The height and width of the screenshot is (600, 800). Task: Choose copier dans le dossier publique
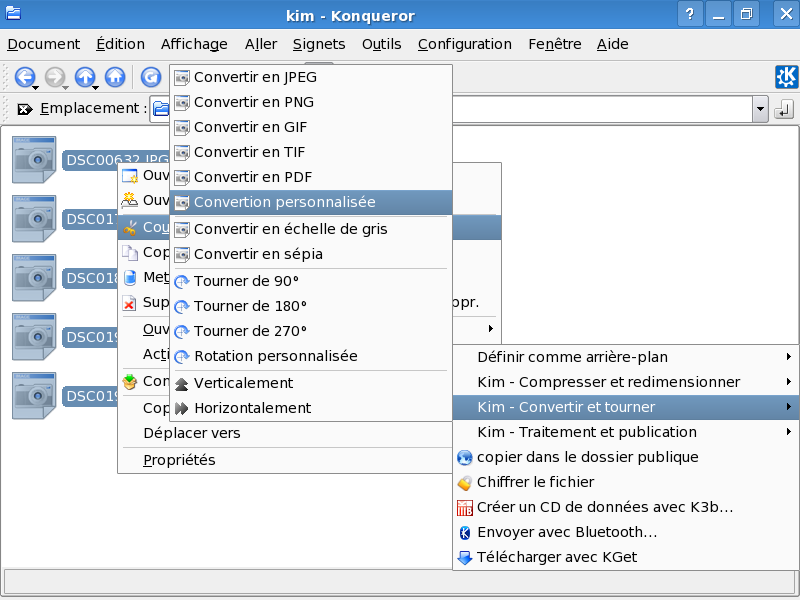pos(626,457)
